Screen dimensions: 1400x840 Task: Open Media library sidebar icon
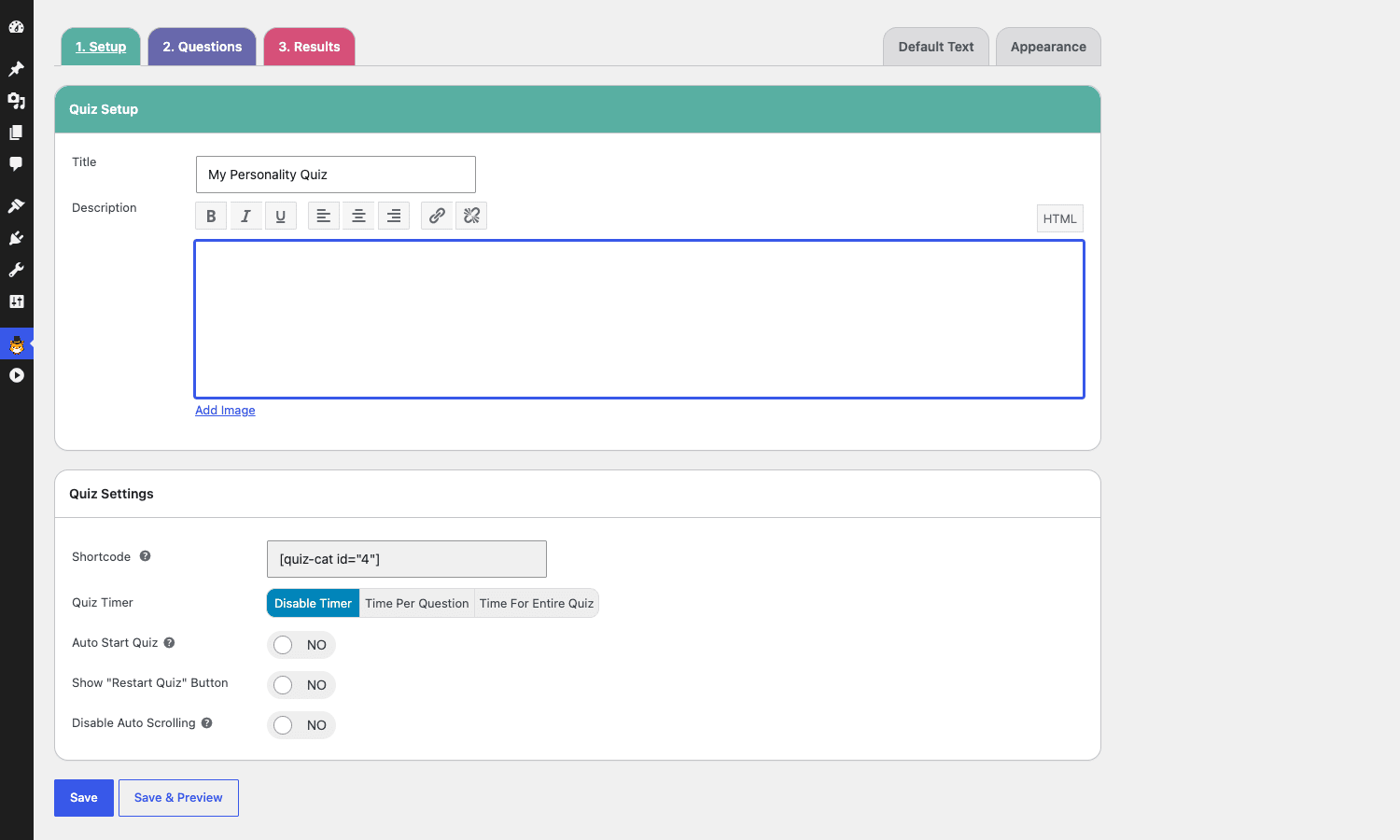click(16, 101)
